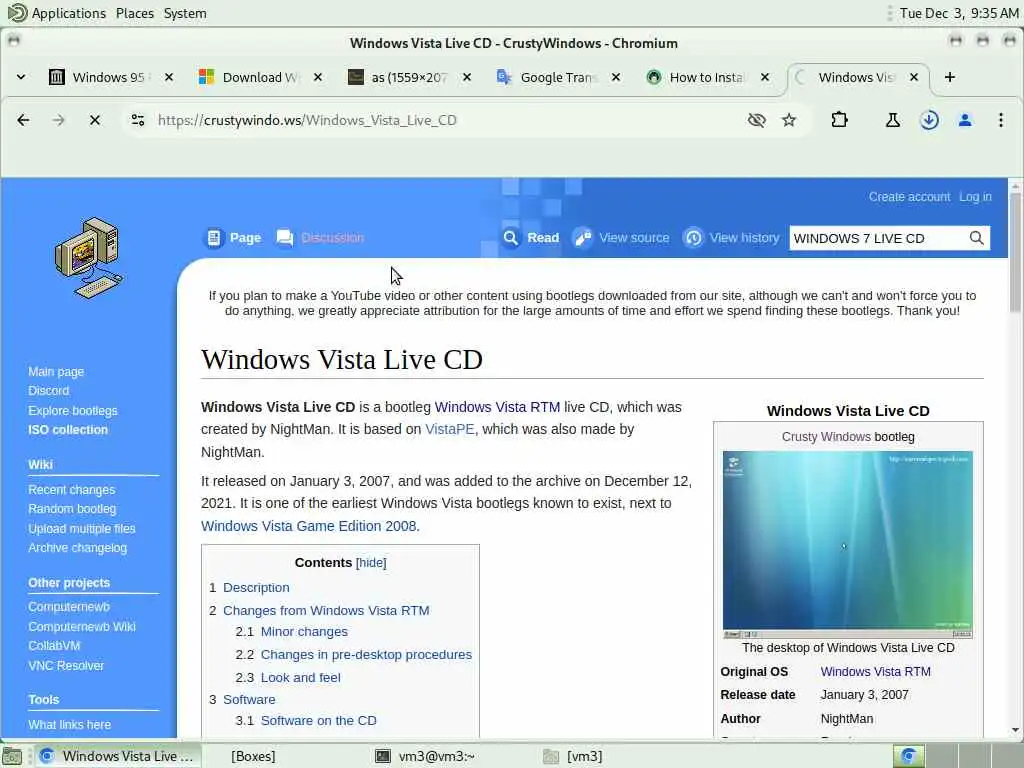Click the Log in link
The width and height of the screenshot is (1024, 768).
(975, 197)
